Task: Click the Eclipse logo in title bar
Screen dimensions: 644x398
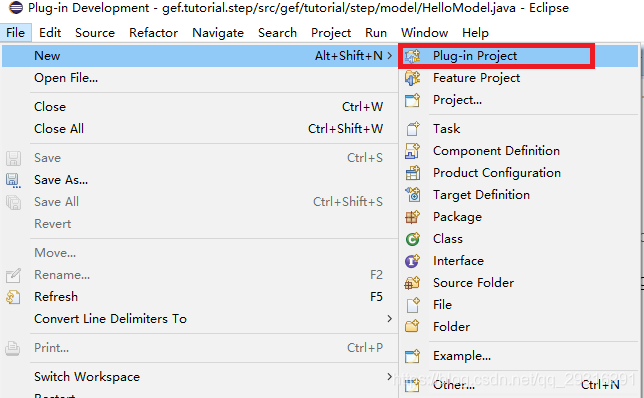Action: tap(16, 7)
